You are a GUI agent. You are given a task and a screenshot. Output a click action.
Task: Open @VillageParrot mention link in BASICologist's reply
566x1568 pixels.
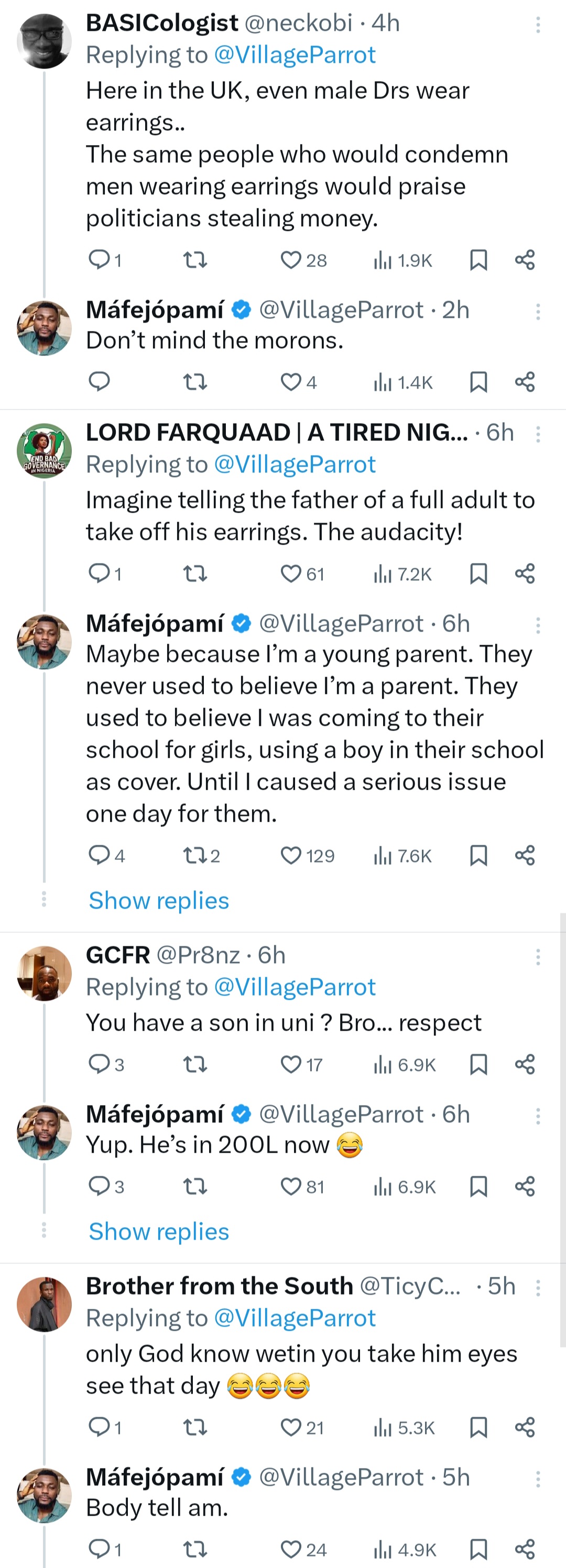(295, 56)
